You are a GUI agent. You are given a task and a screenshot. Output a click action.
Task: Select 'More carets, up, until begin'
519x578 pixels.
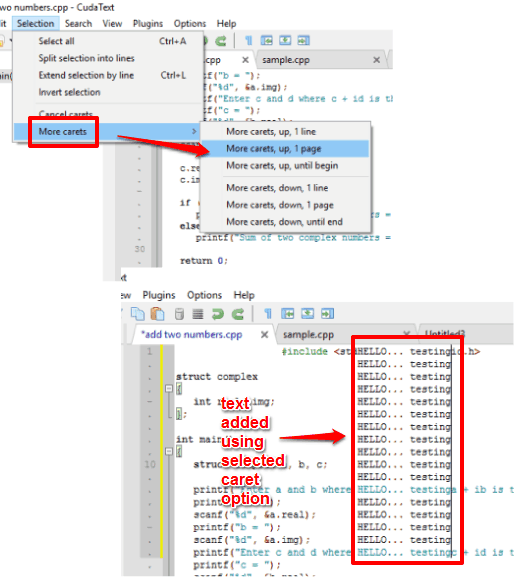point(285,166)
